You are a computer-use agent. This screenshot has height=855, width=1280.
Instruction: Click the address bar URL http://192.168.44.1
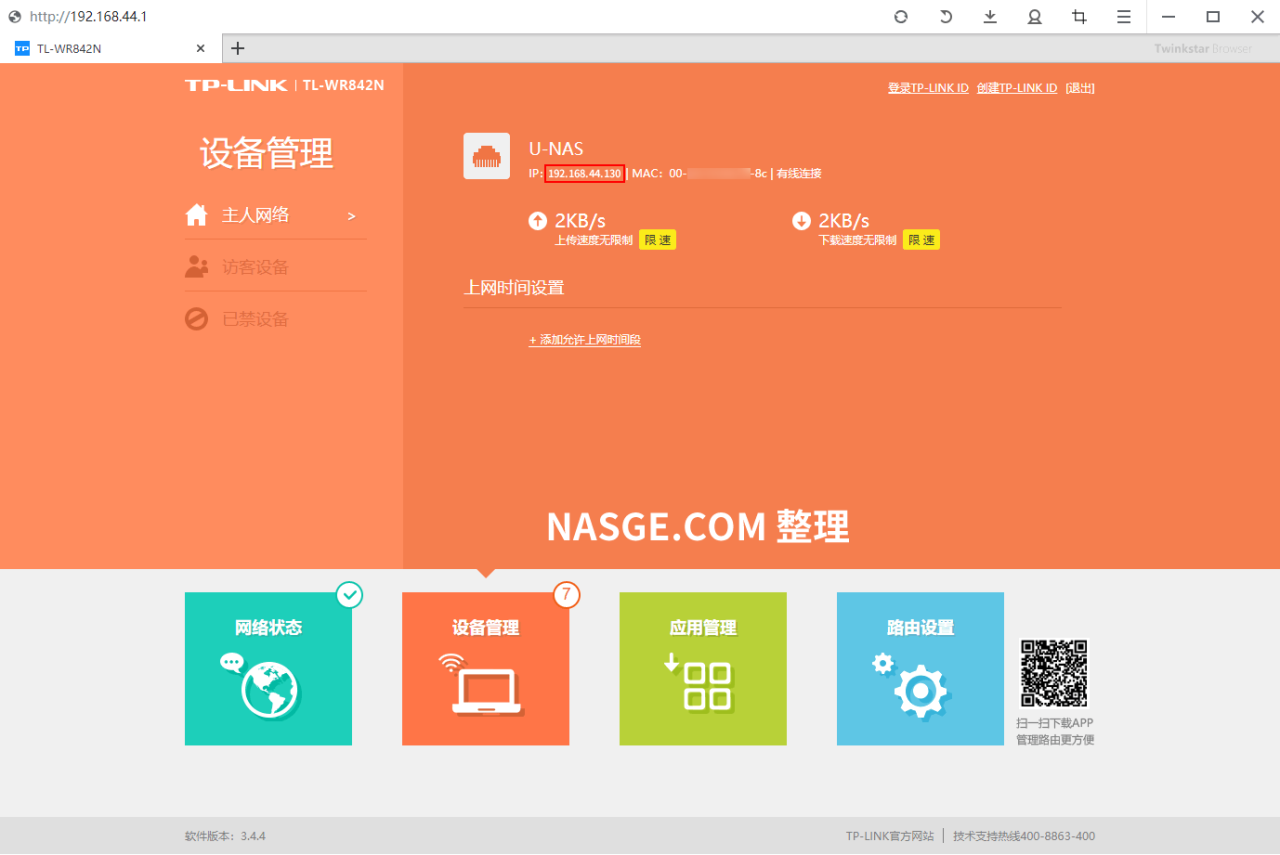tap(89, 16)
